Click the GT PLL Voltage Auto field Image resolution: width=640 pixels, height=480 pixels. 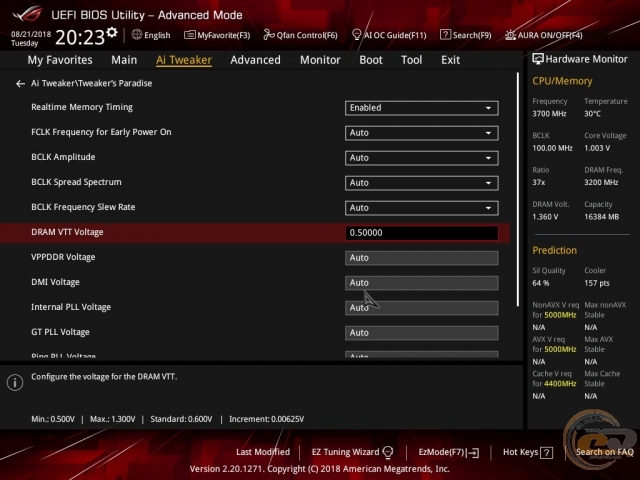(422, 333)
